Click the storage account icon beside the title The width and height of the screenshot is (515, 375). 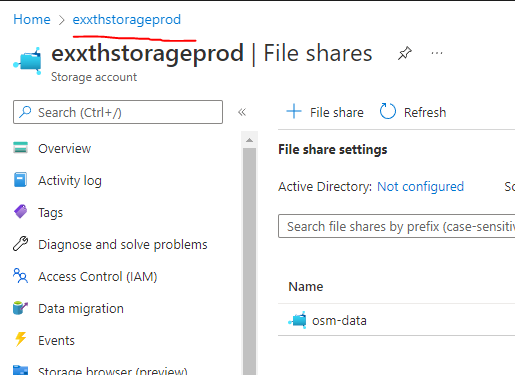coord(28,61)
